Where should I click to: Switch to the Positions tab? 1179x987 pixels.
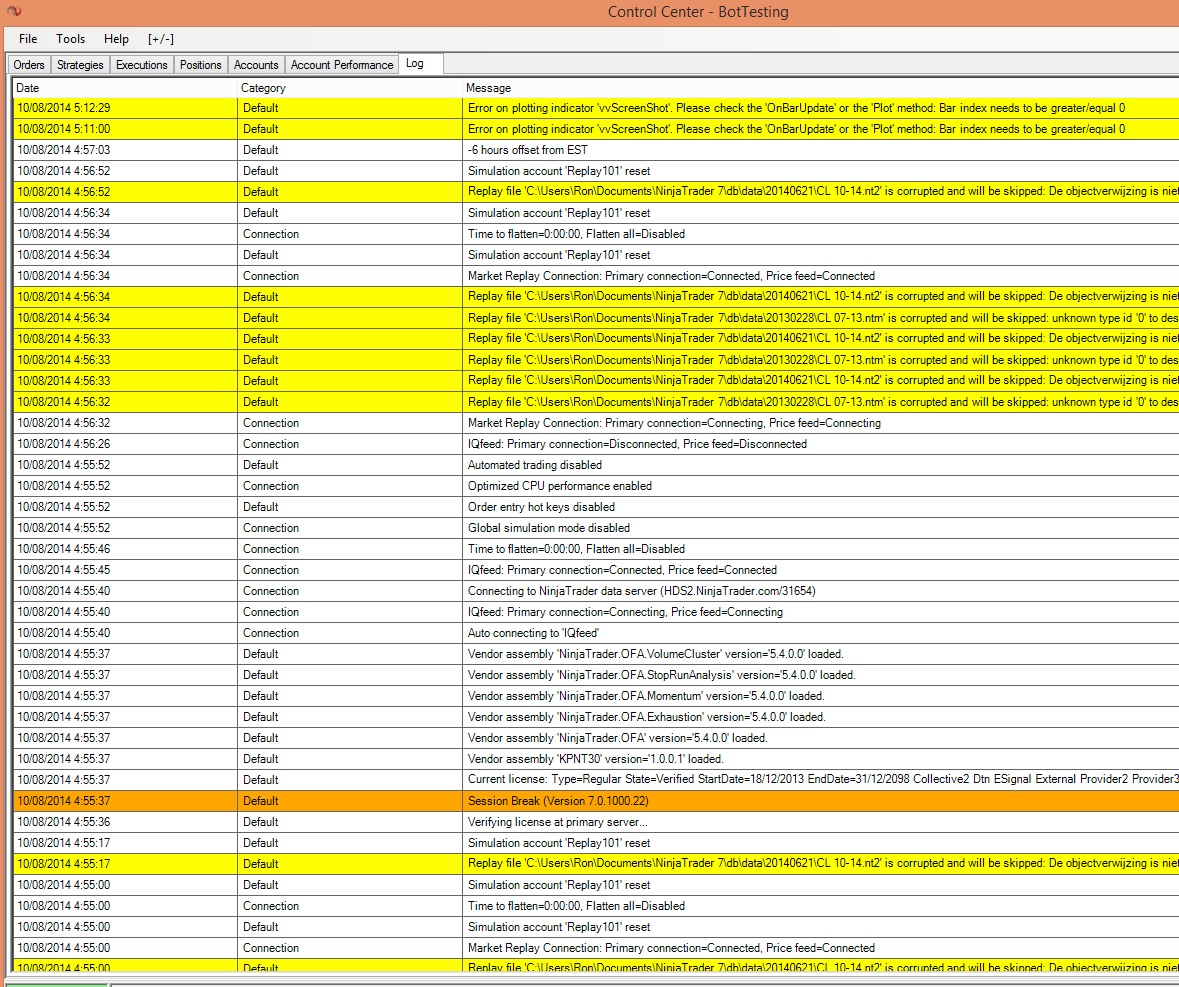pyautogui.click(x=201, y=65)
